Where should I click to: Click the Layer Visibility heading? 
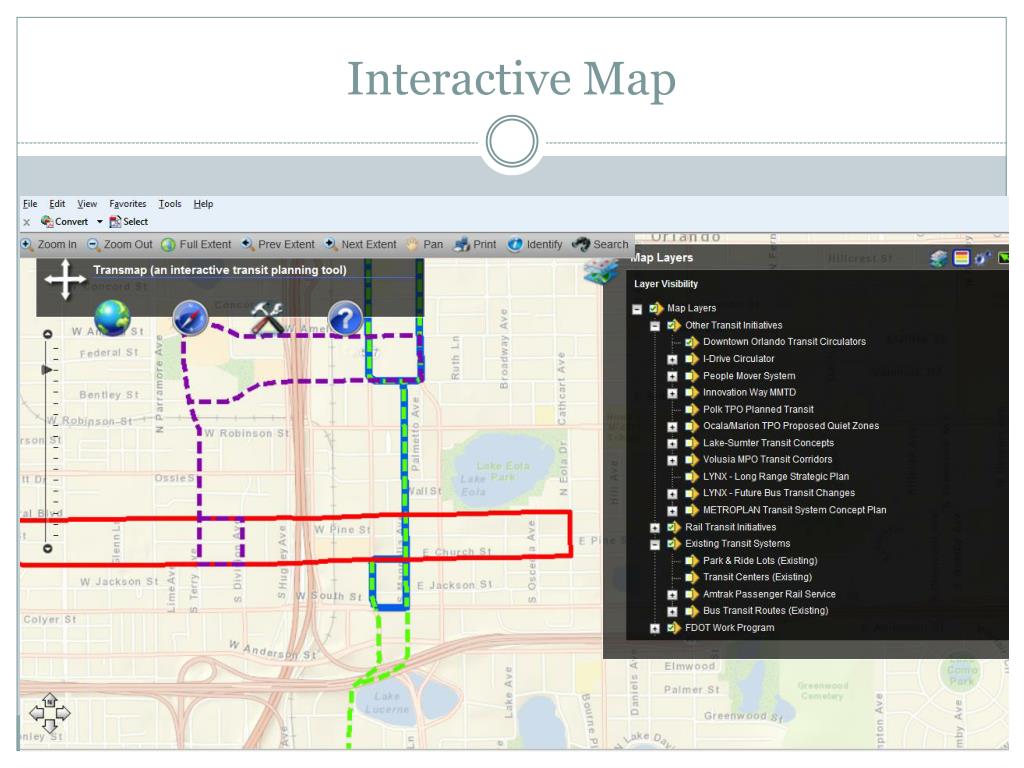(x=665, y=283)
